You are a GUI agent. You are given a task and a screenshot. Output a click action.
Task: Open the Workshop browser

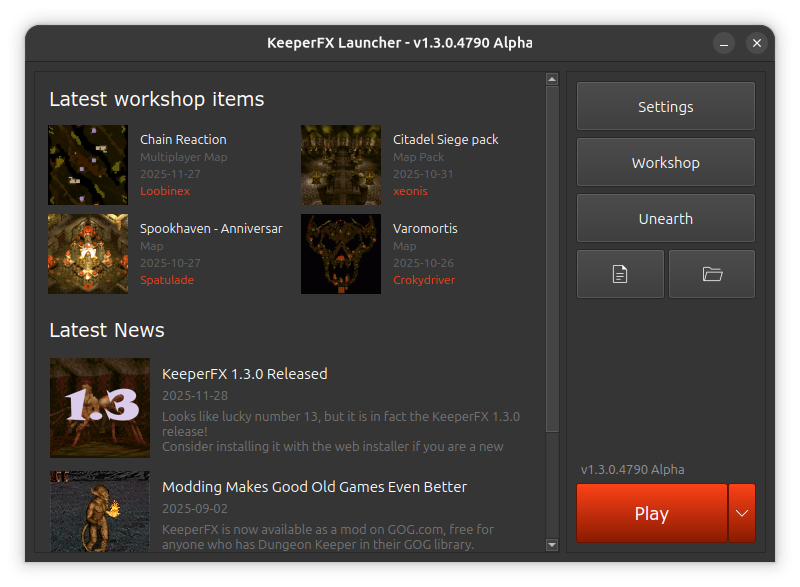[665, 163]
